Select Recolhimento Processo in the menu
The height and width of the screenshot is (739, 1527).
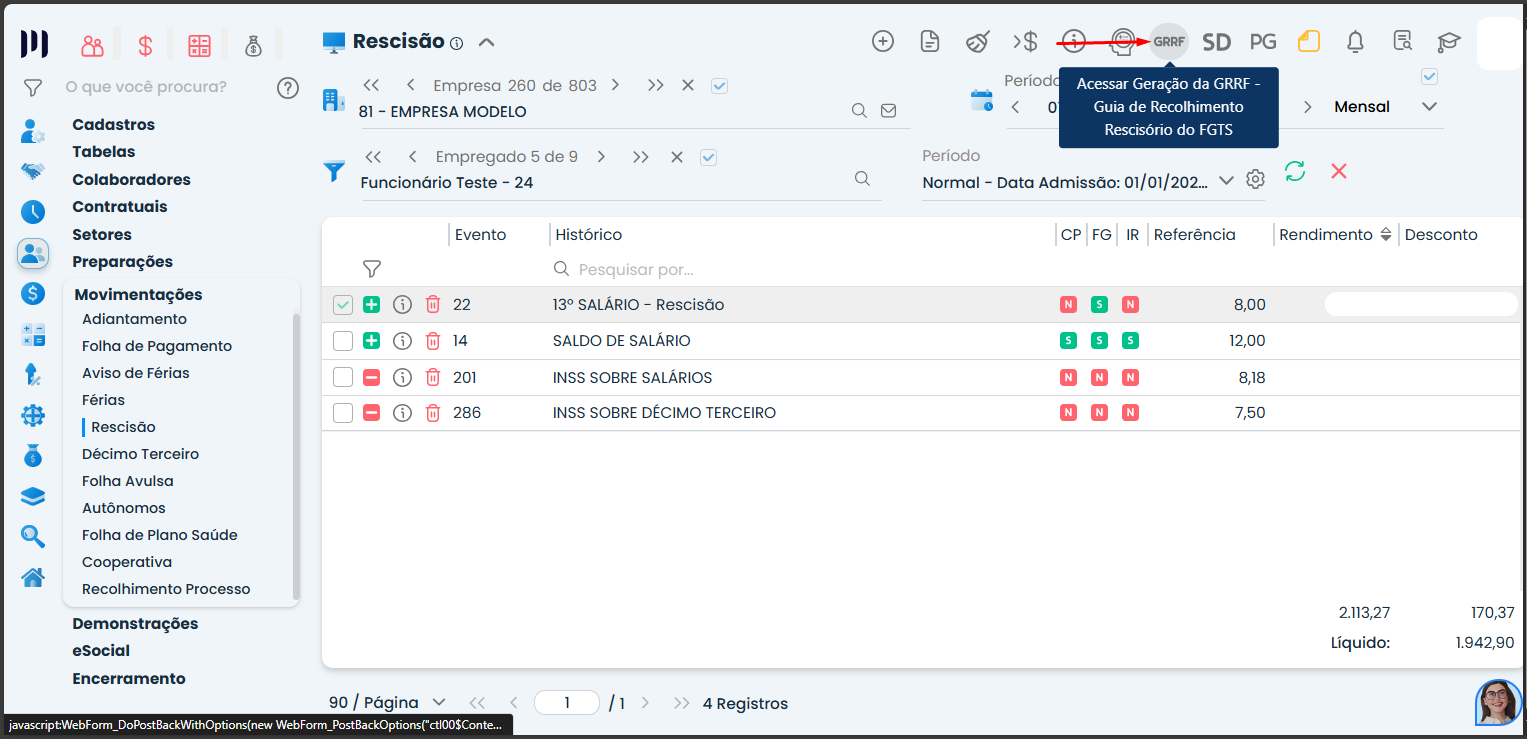(x=166, y=589)
